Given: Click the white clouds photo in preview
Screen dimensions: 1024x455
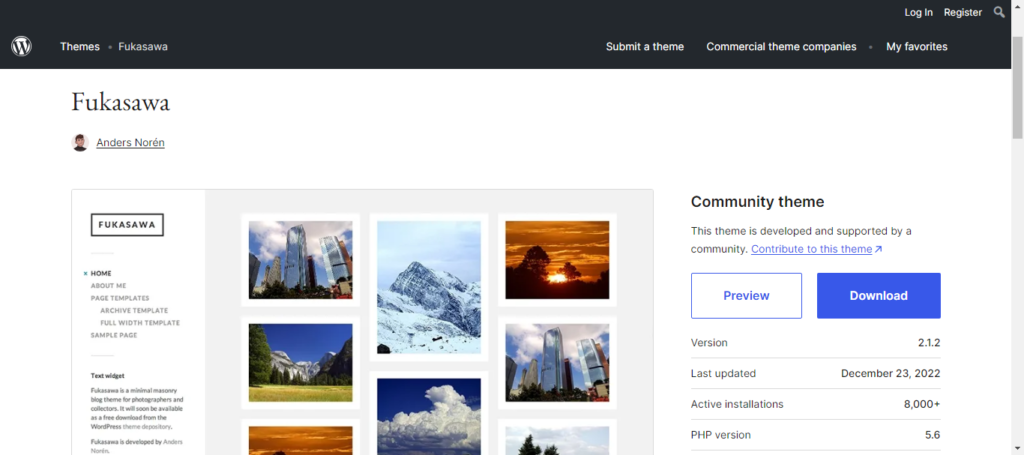Looking at the screenshot, I should click(428, 416).
